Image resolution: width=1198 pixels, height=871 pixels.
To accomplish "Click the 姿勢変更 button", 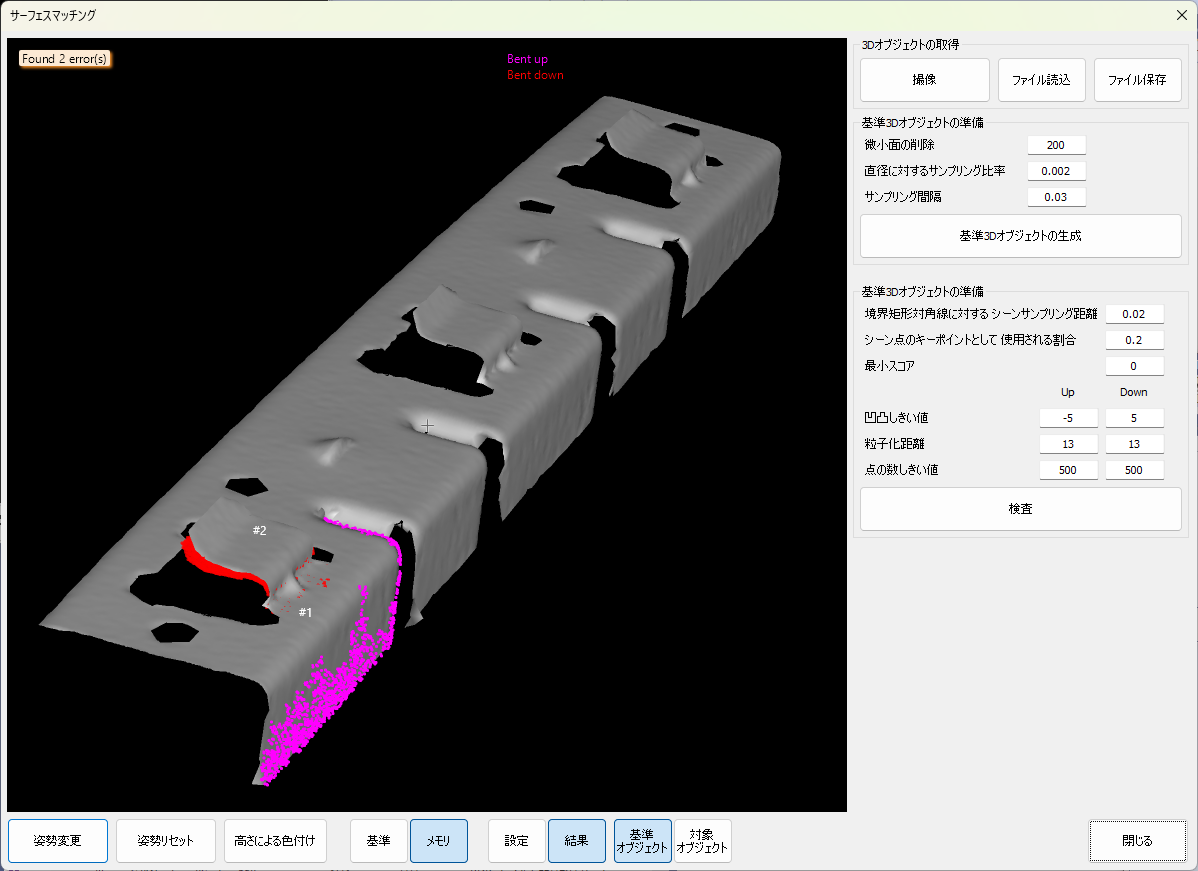I will click(x=57, y=841).
